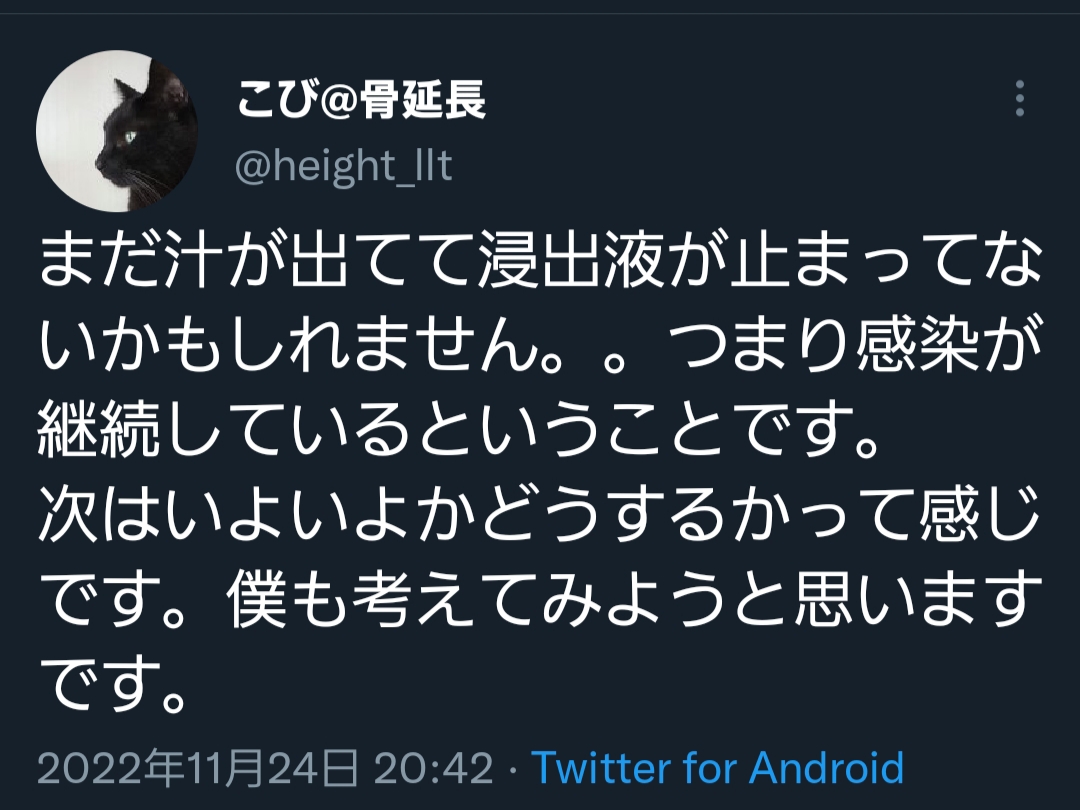The height and width of the screenshot is (810, 1080).
Task: Open the three-dot more options menu
Action: click(x=1020, y=98)
